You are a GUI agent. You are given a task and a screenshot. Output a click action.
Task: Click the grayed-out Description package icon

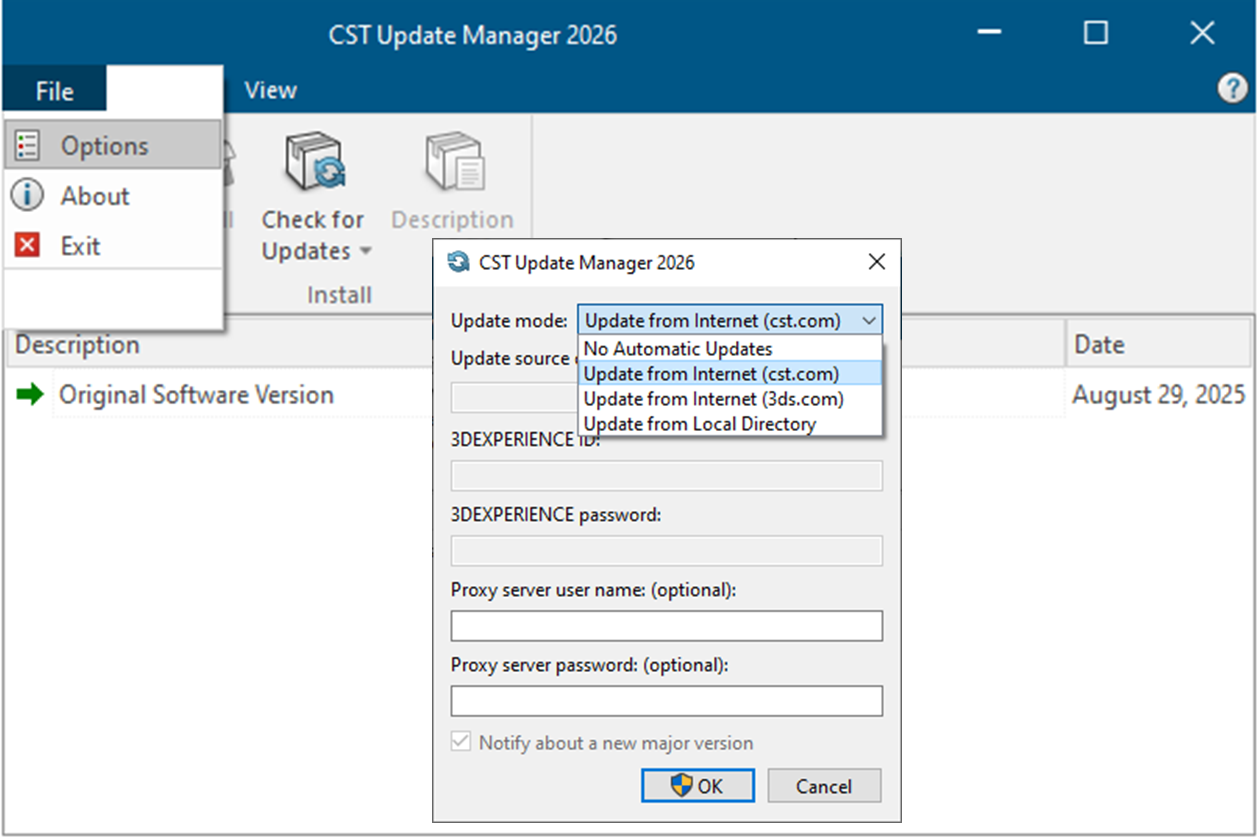(x=452, y=162)
